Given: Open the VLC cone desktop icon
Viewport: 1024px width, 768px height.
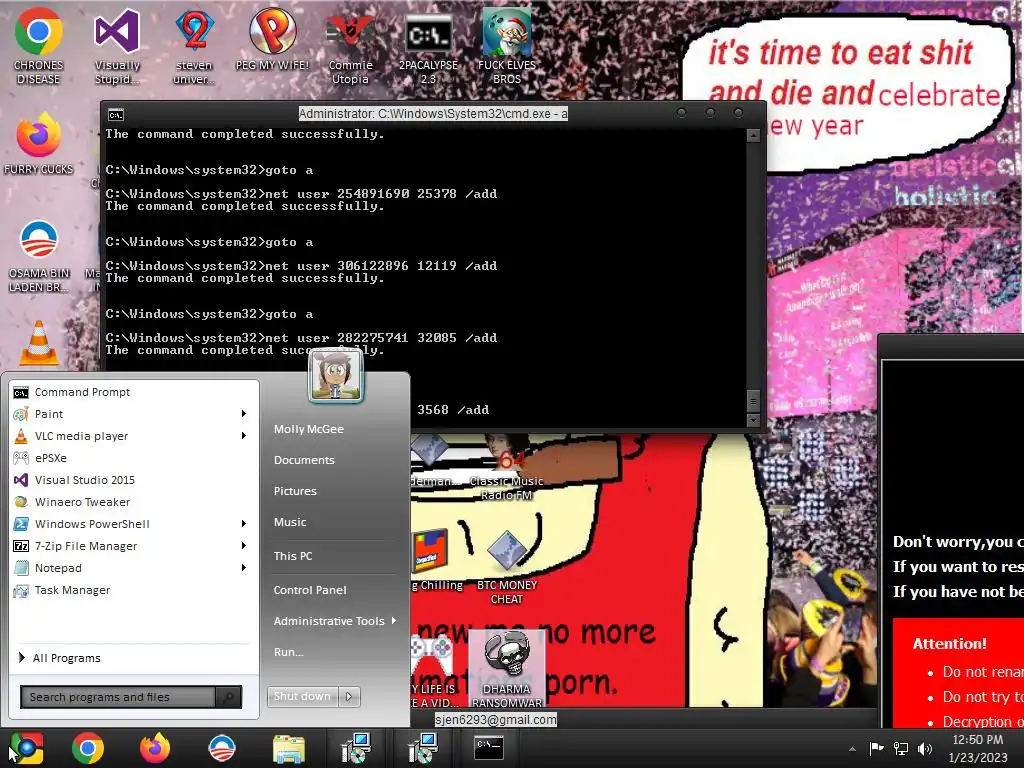Looking at the screenshot, I should tap(39, 343).
